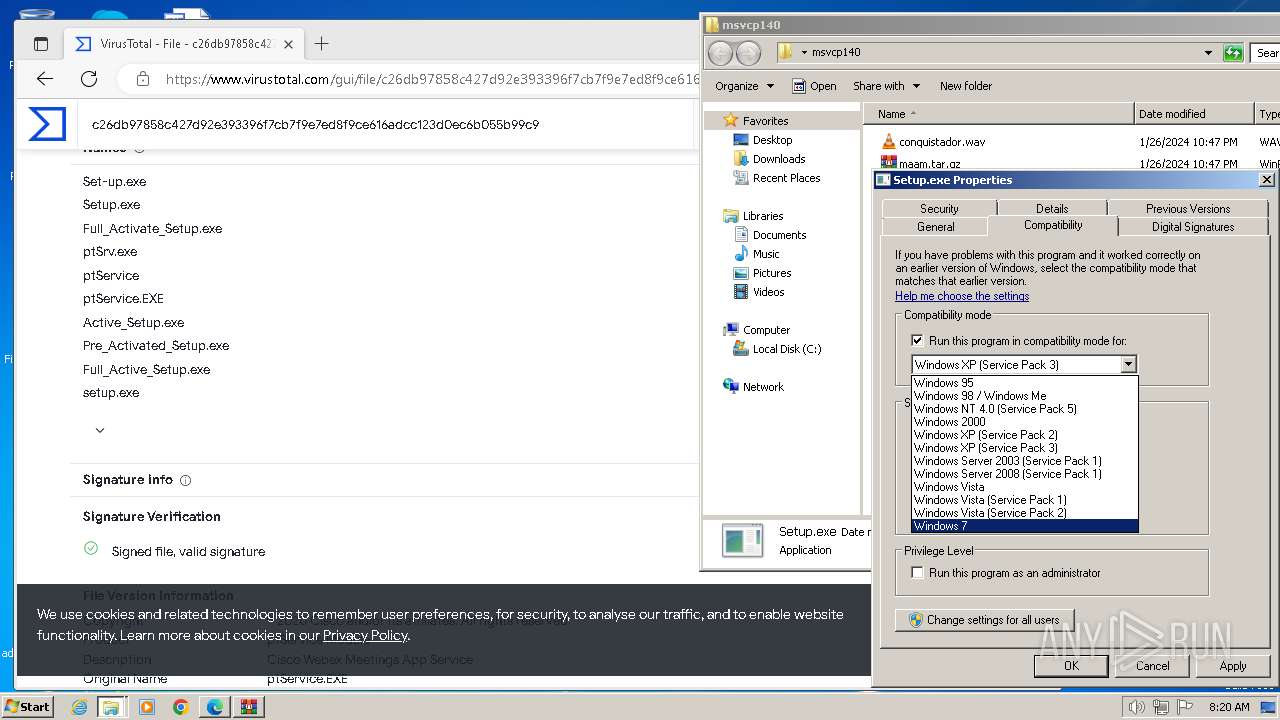Reload the VirusTotal page
The height and width of the screenshot is (720, 1280).
point(89,79)
